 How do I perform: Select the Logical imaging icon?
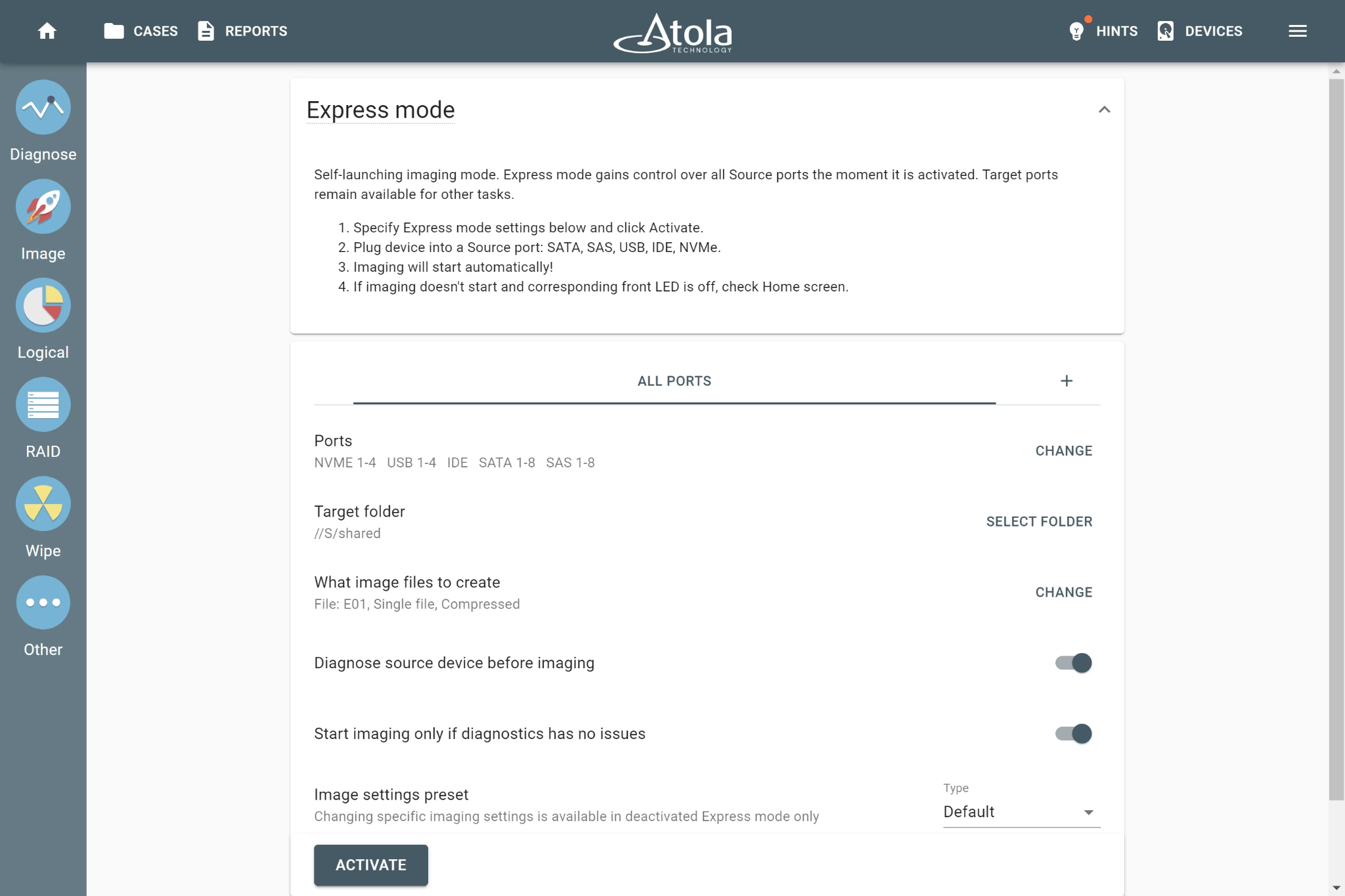tap(43, 306)
